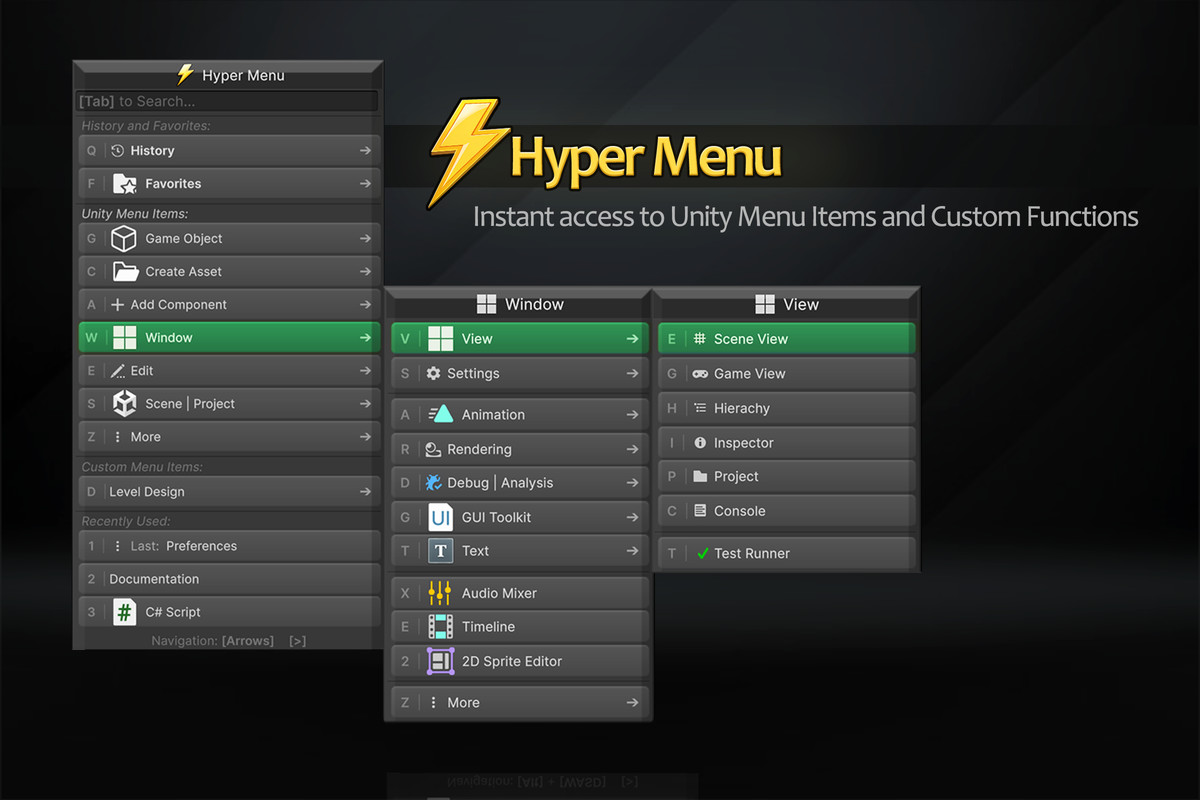The width and height of the screenshot is (1200, 800).
Task: Expand the Animation submenu arrow
Action: point(632,415)
